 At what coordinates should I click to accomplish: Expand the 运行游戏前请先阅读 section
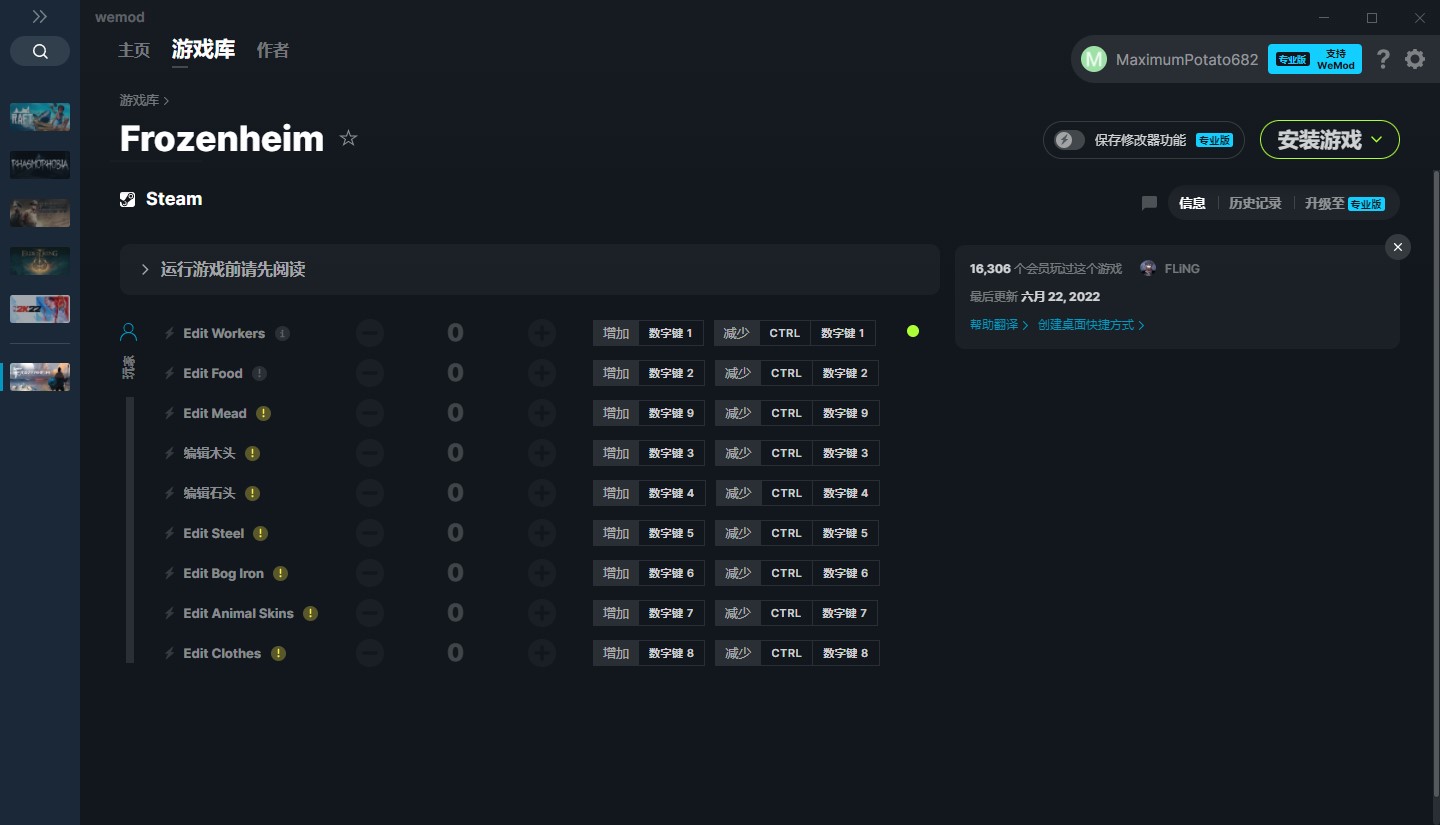pos(530,269)
